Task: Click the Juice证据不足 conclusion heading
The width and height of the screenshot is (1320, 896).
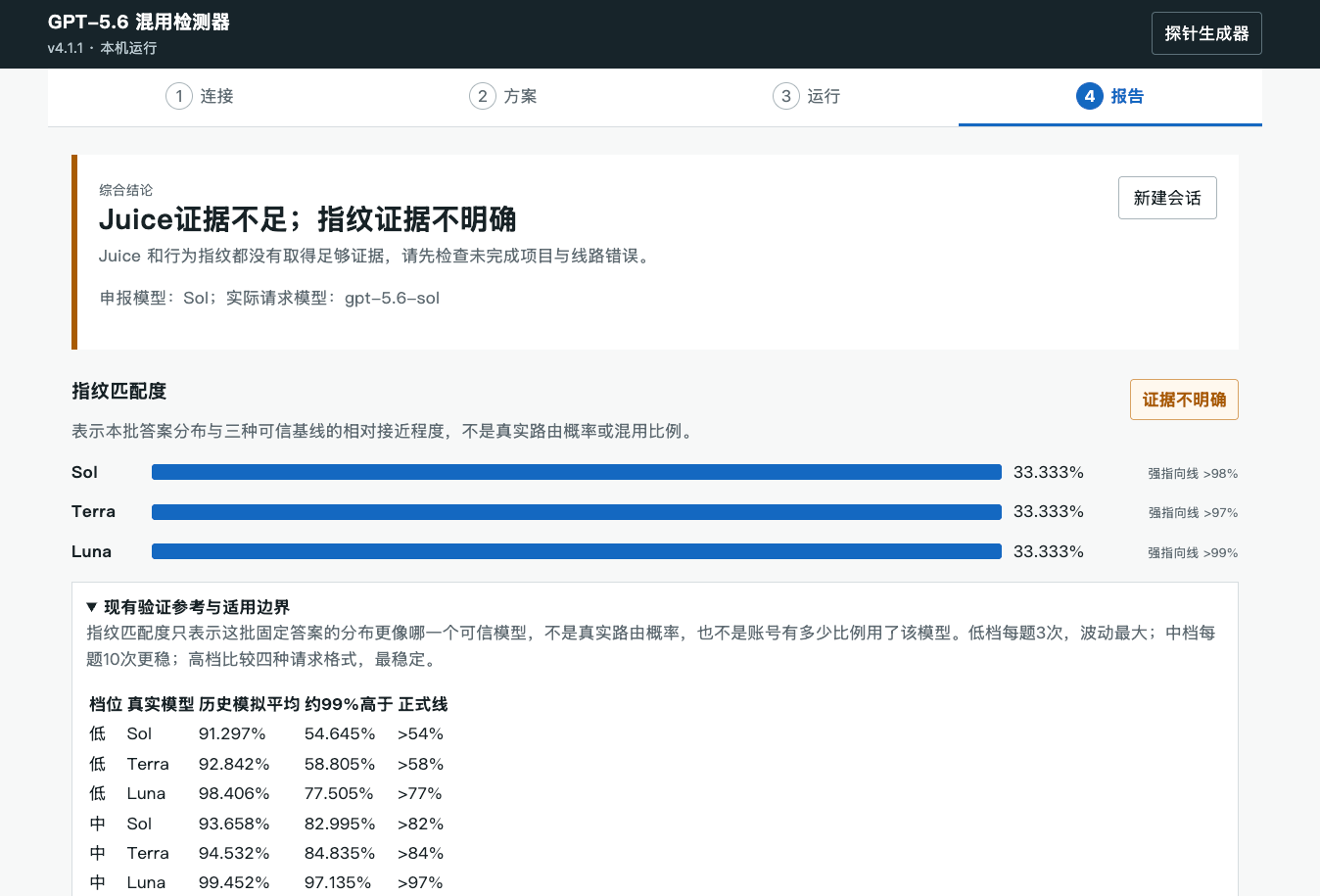Action: point(307,219)
